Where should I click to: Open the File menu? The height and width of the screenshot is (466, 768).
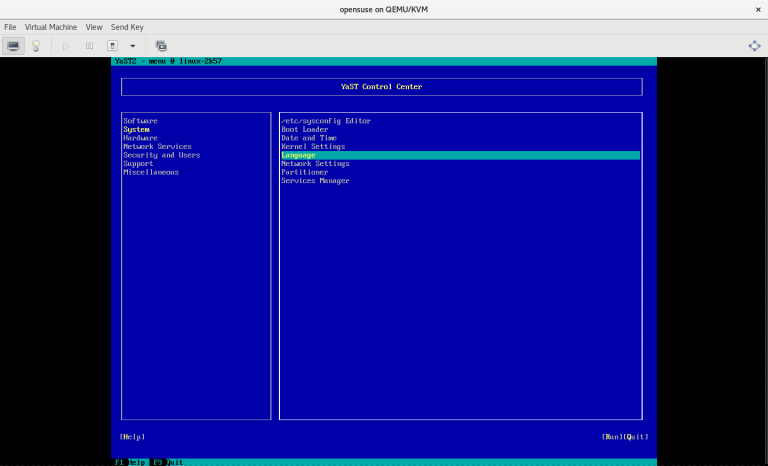coord(10,27)
